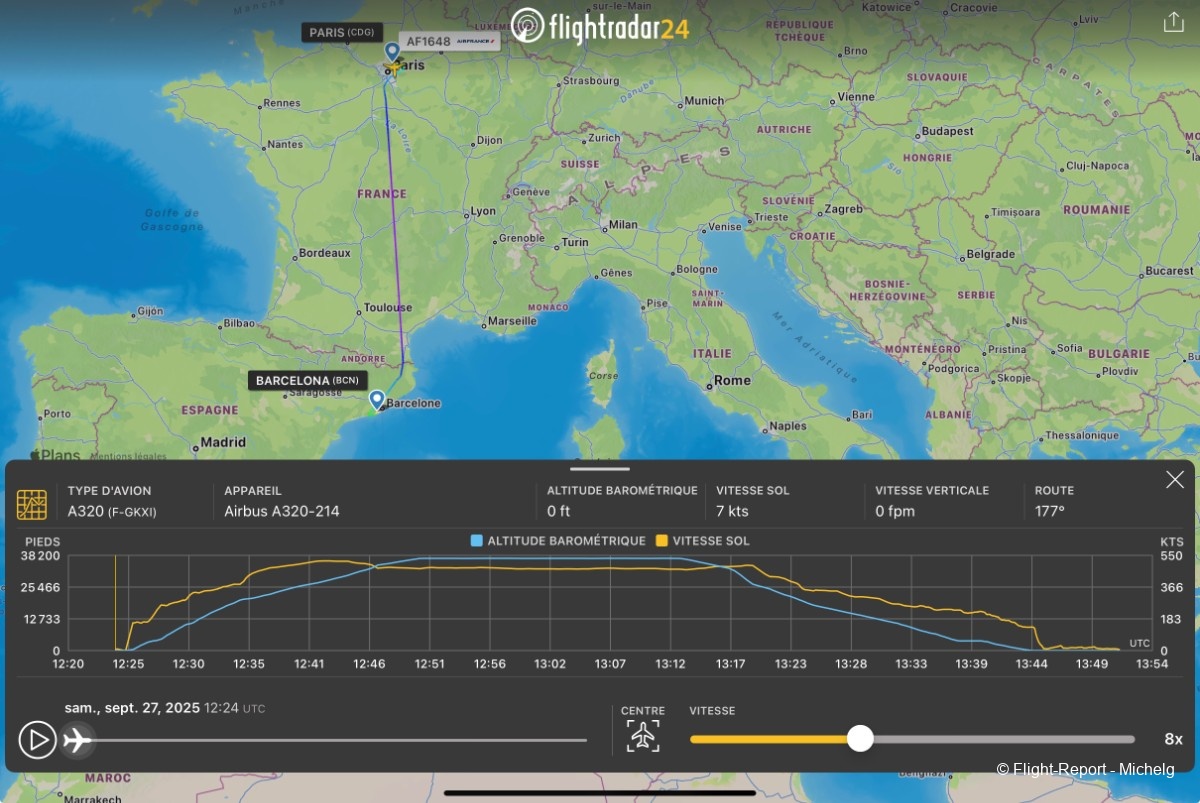1200x803 pixels.
Task: Tap the Paris departure pin marker
Action: [x=392, y=52]
